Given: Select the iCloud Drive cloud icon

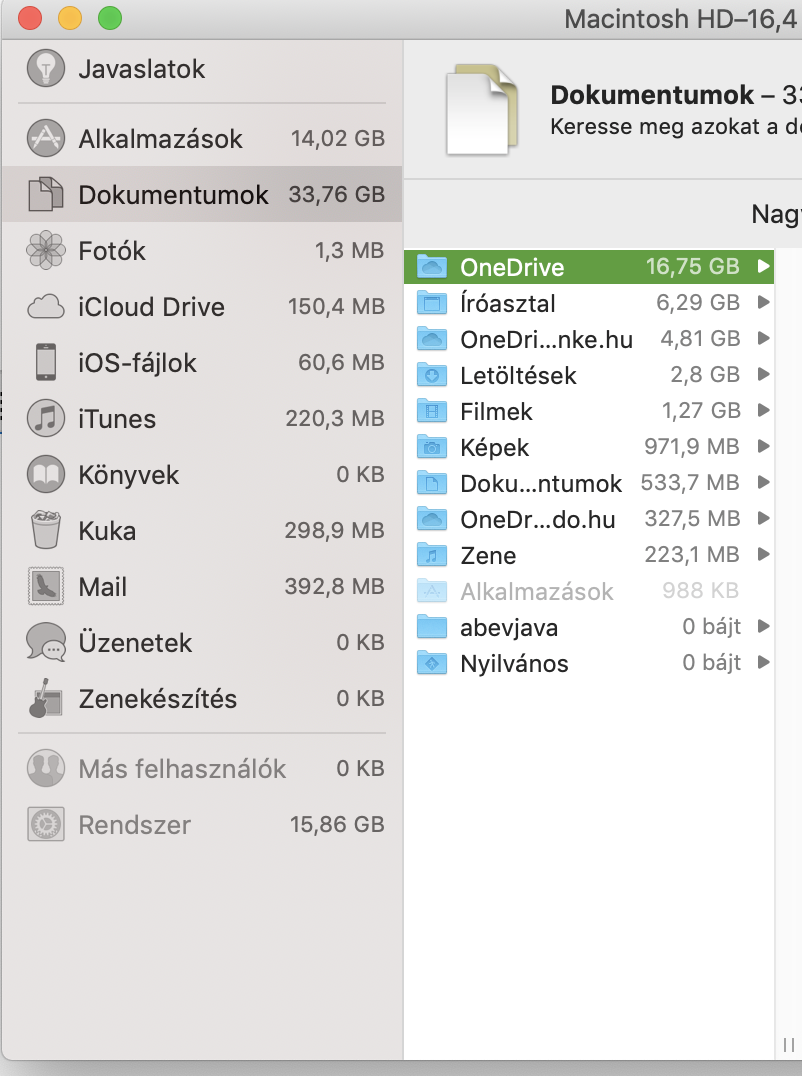Looking at the screenshot, I should tap(46, 307).
